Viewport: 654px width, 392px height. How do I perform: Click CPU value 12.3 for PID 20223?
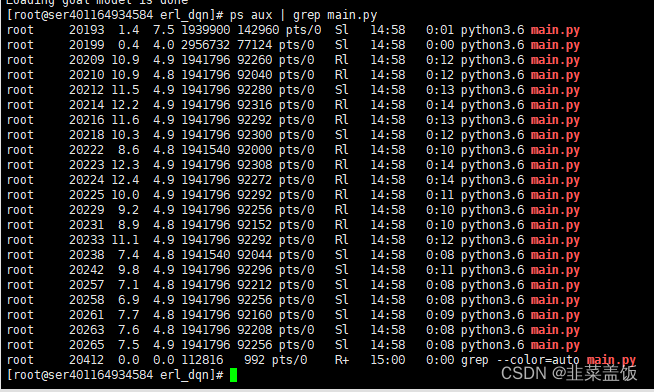[x=125, y=165]
